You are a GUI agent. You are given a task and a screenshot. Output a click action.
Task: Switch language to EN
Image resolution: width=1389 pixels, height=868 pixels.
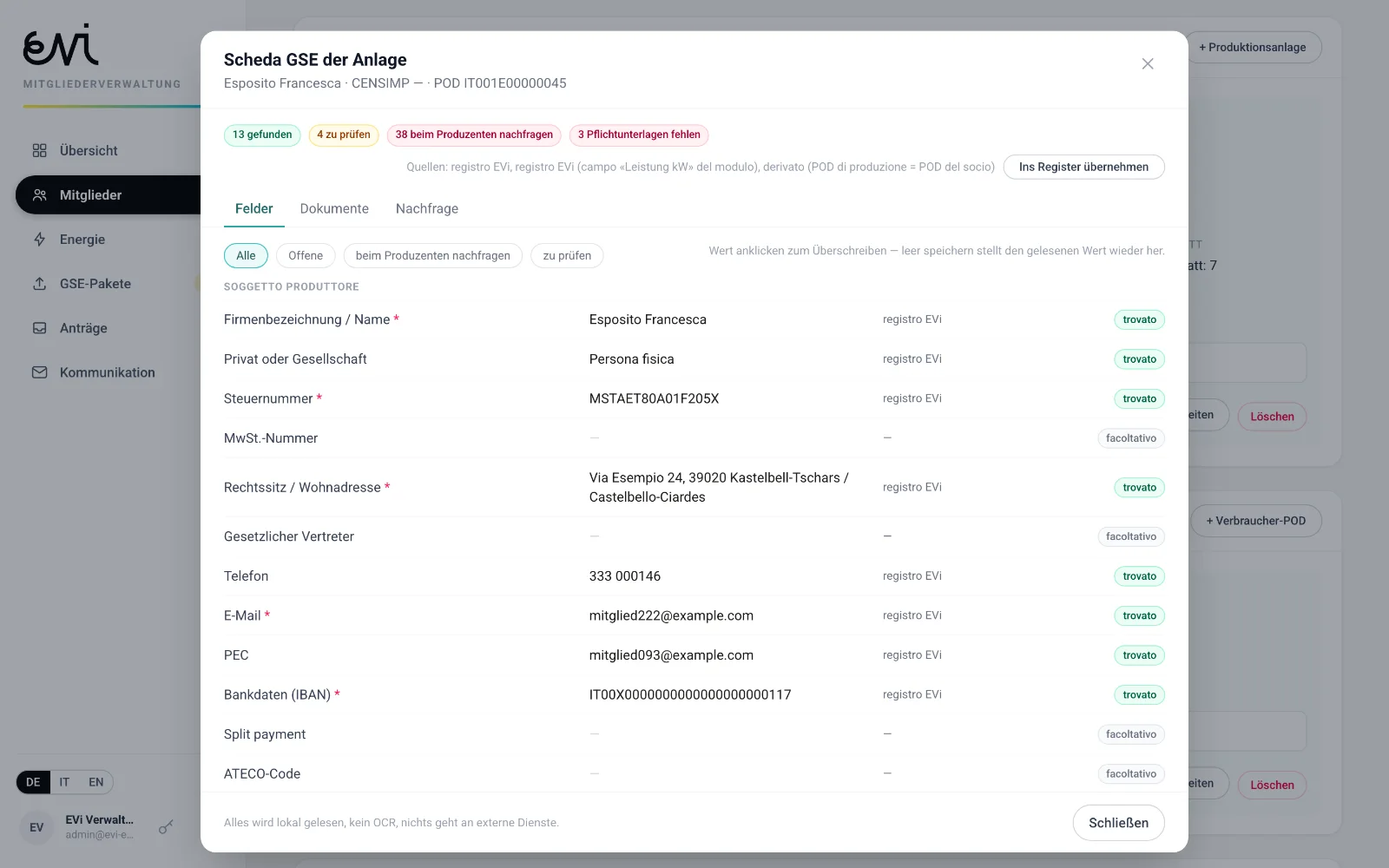pyautogui.click(x=95, y=782)
